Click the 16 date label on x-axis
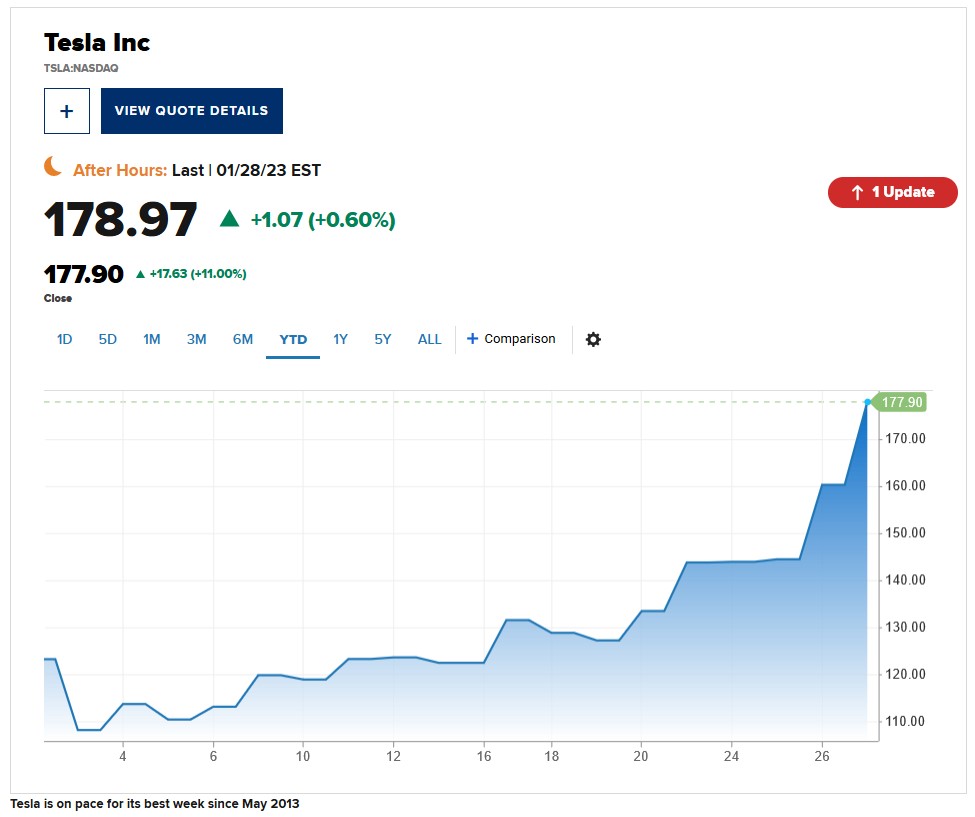Image resolution: width=975 pixels, height=817 pixels. (484, 756)
